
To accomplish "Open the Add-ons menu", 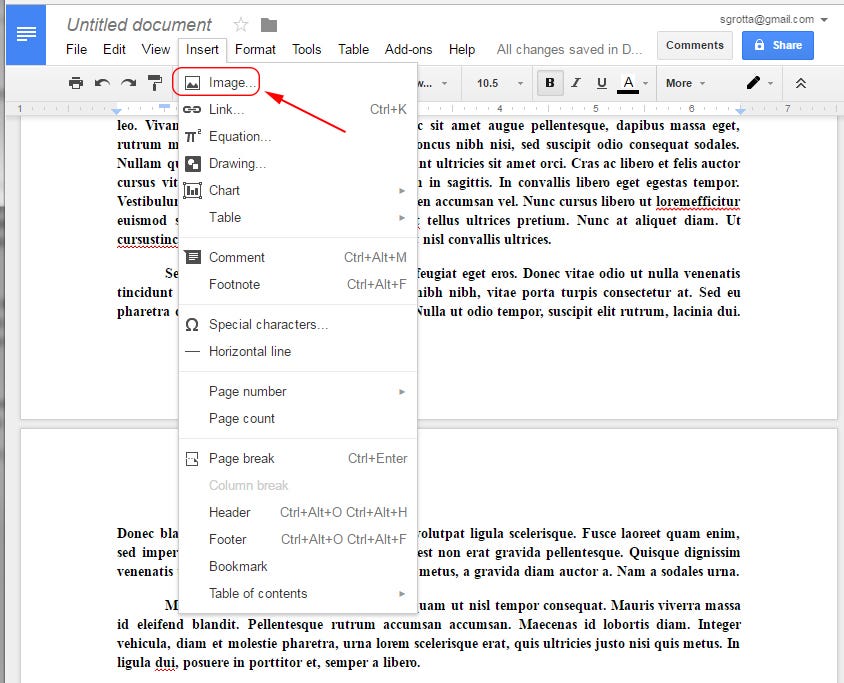I will tap(408, 50).
